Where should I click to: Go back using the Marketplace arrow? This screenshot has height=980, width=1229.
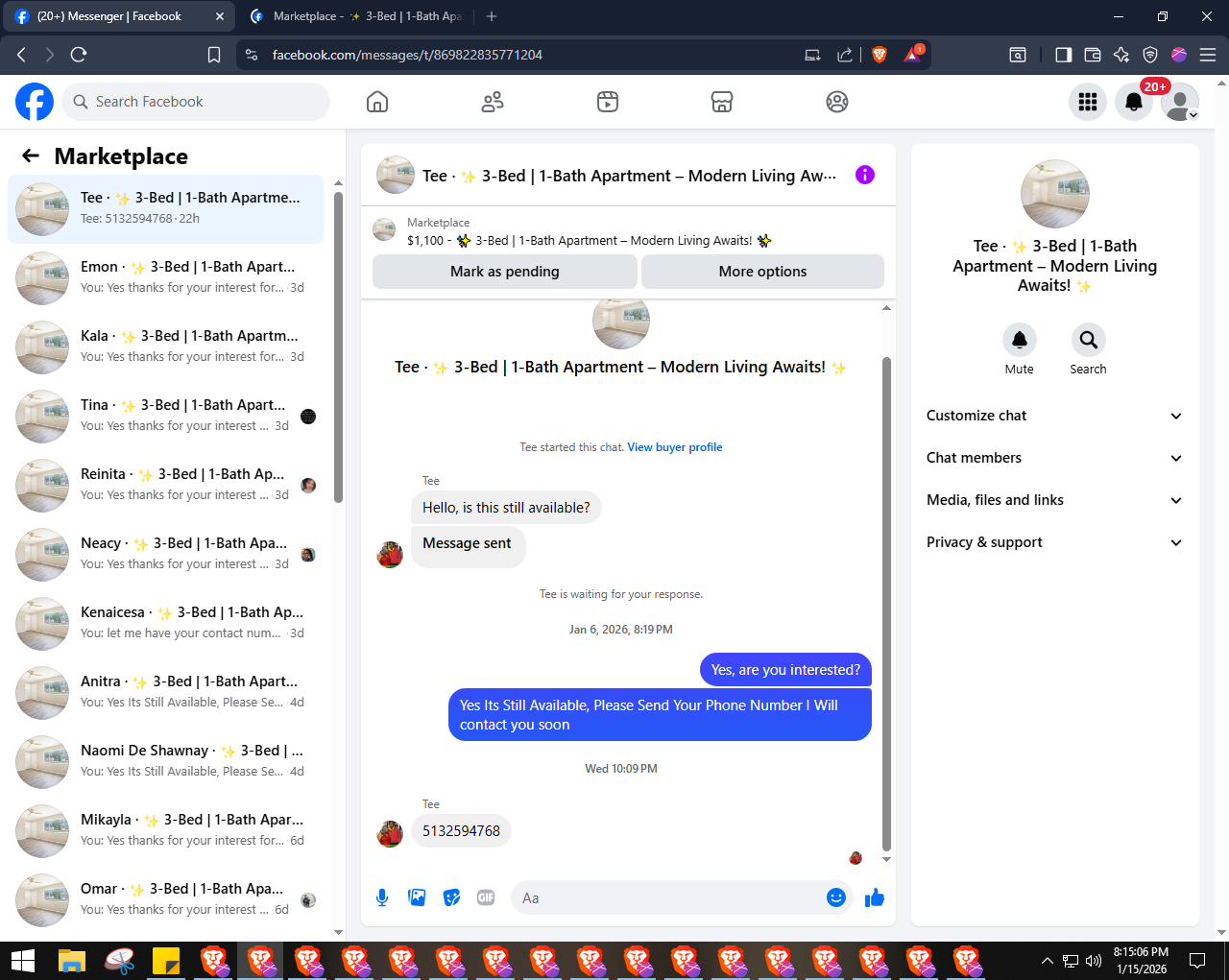click(31, 156)
